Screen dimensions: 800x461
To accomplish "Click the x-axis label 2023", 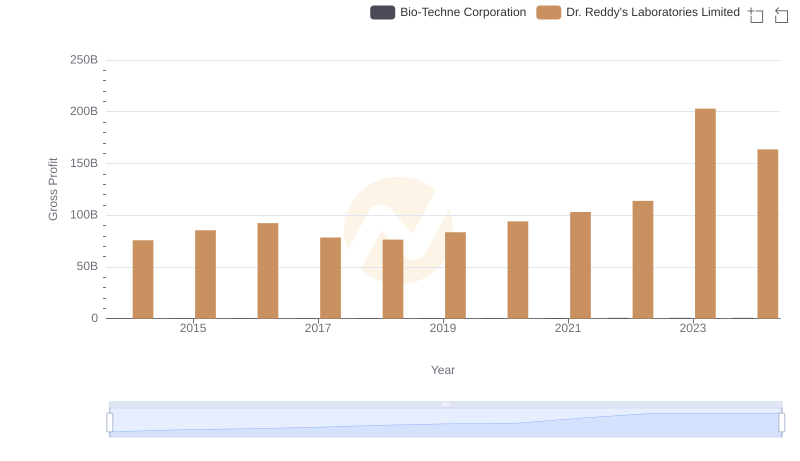I will point(693,328).
